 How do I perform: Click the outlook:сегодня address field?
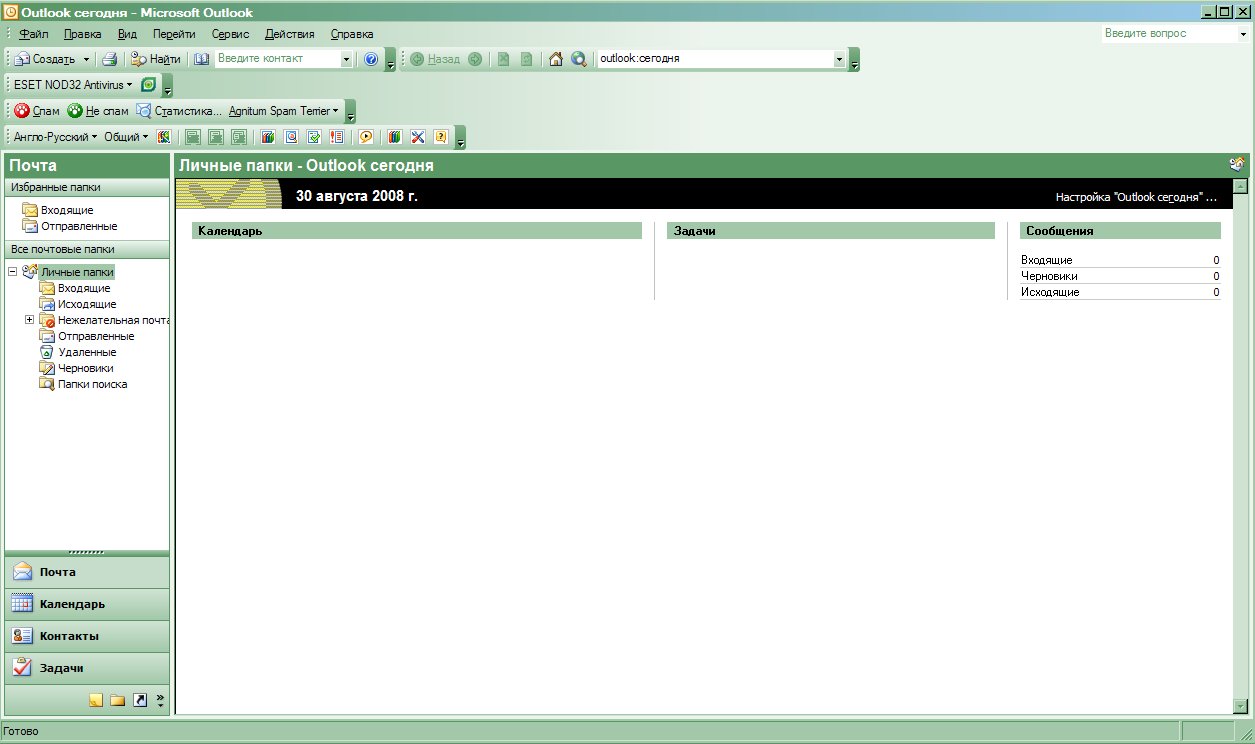point(715,59)
